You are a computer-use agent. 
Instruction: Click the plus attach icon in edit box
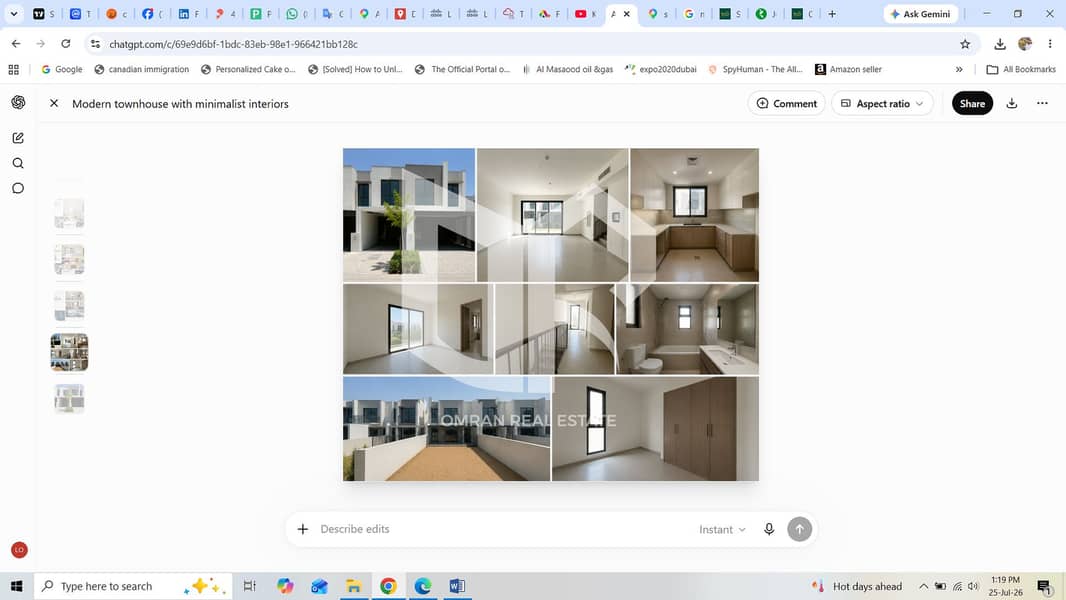click(303, 529)
